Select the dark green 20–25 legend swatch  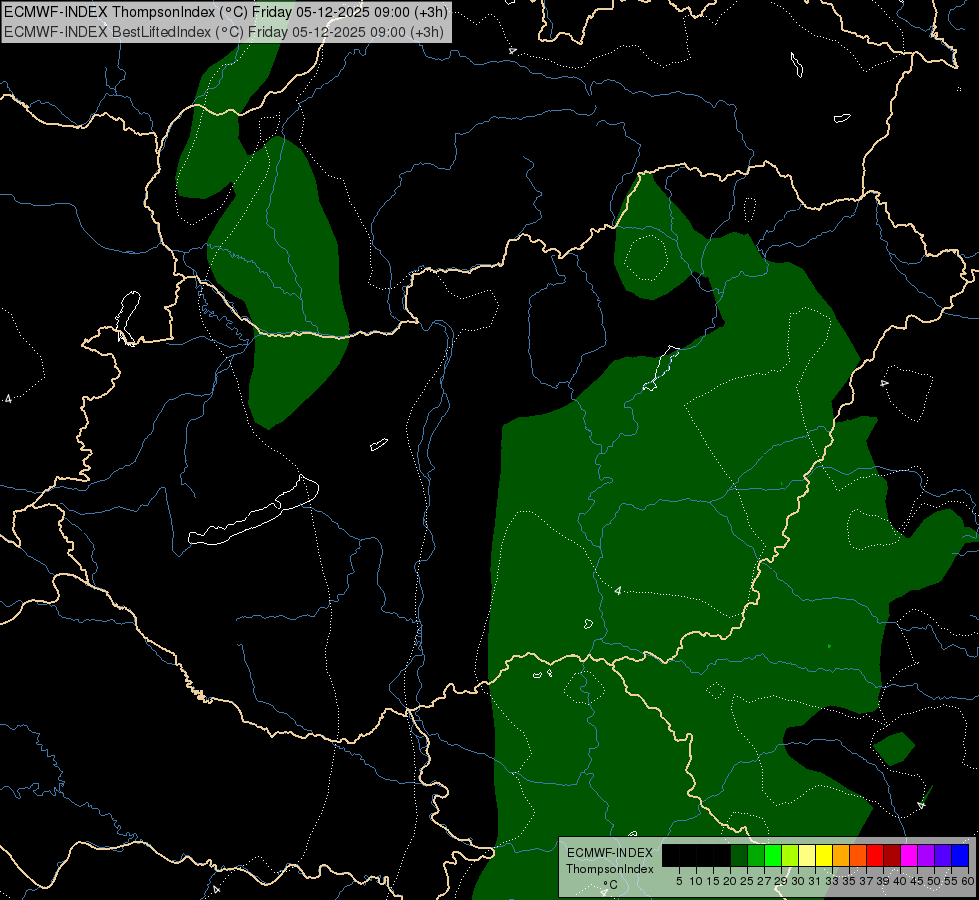pyautogui.click(x=739, y=855)
